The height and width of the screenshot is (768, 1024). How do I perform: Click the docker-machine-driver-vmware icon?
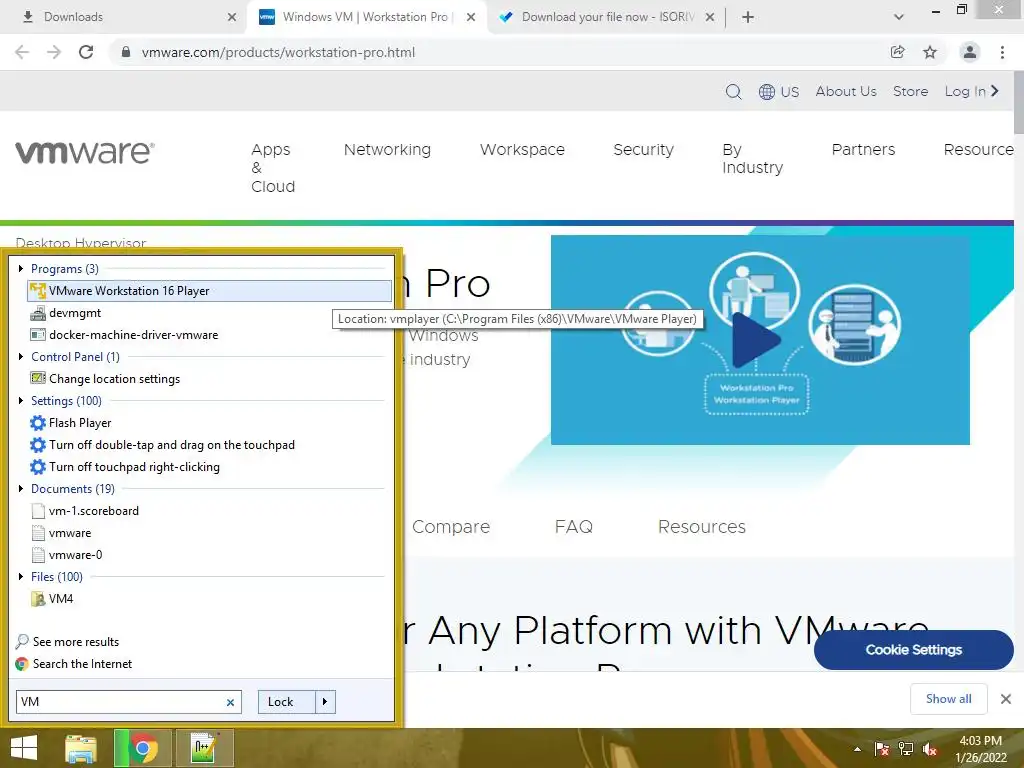pyautogui.click(x=38, y=335)
